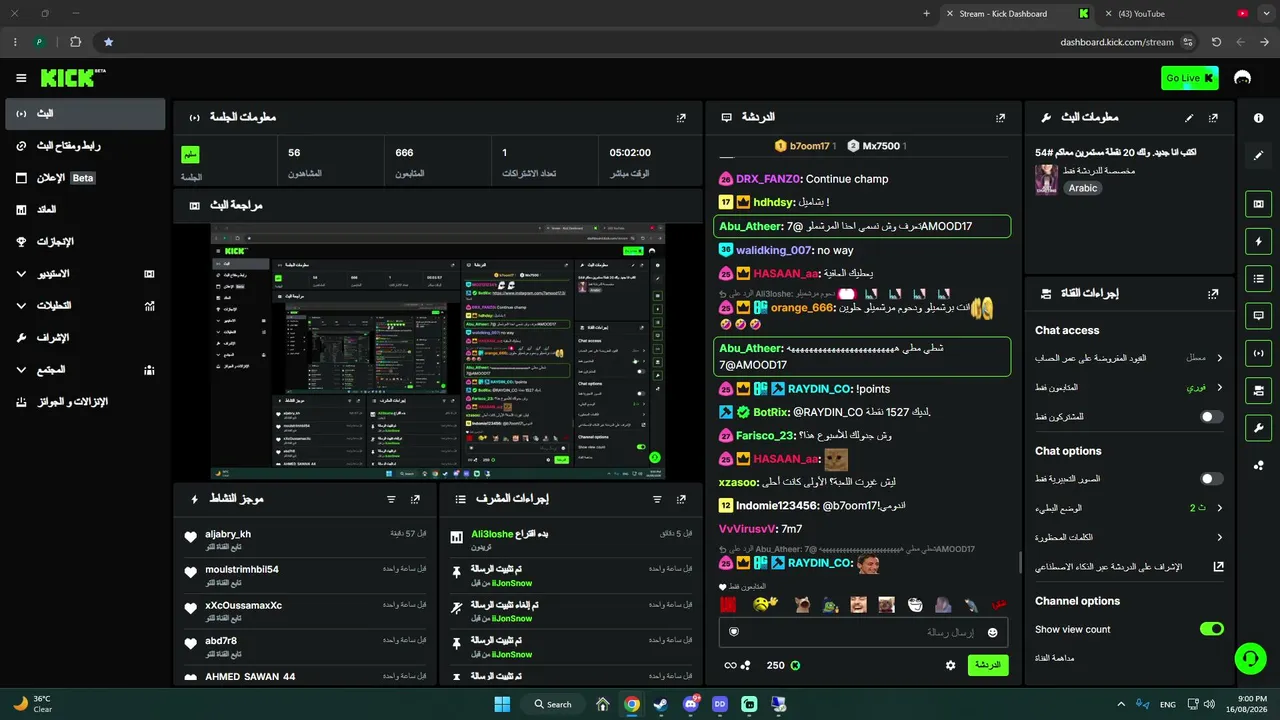Toggle channel actions widget in right toolbar

tap(1258, 390)
